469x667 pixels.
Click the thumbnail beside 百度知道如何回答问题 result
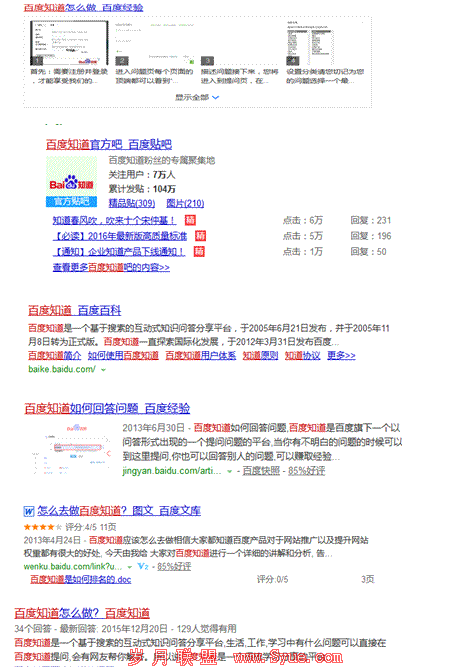(70, 449)
